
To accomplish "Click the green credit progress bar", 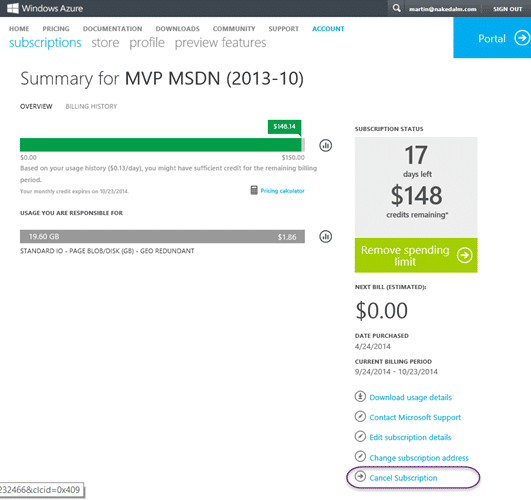I will [x=162, y=145].
